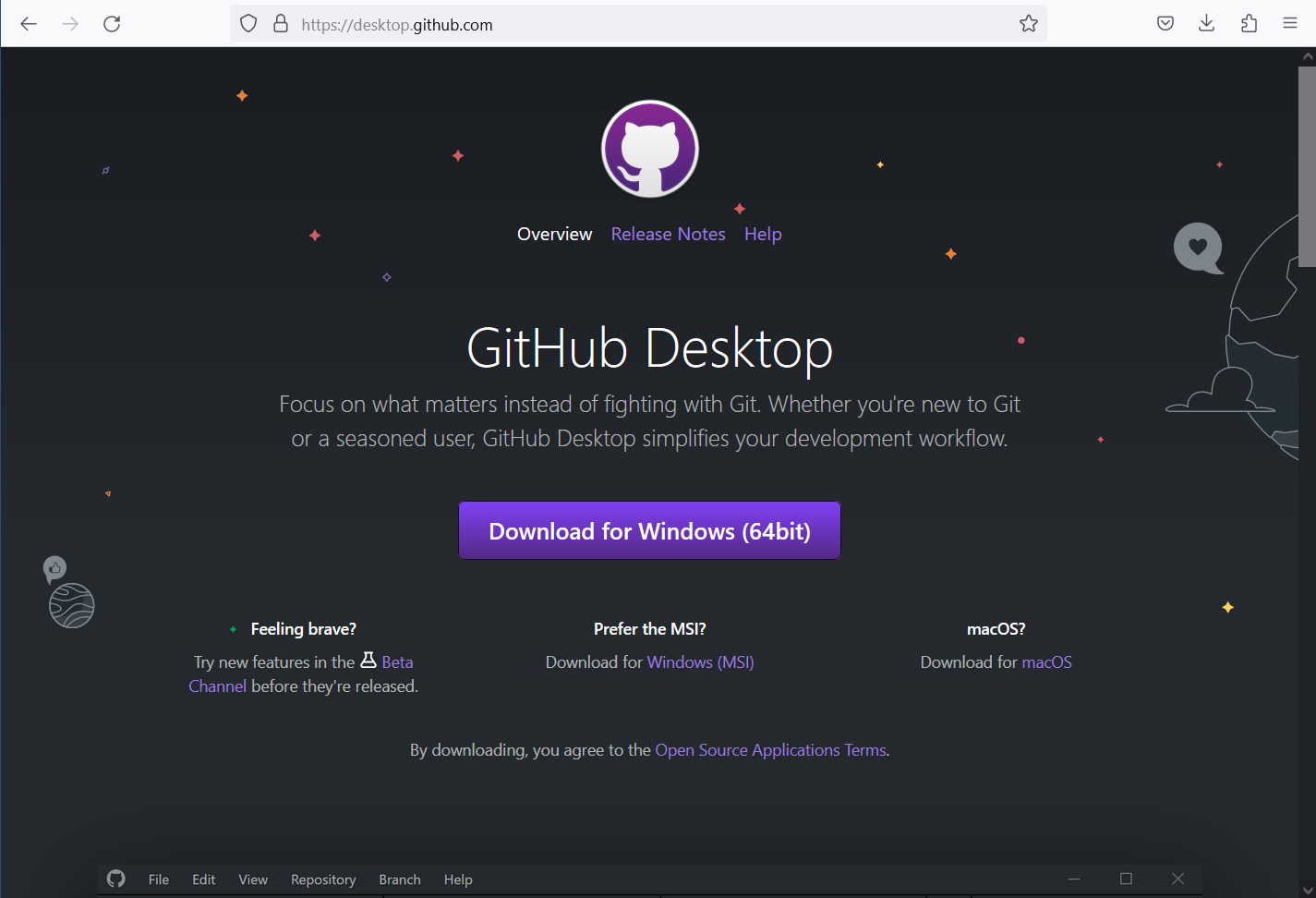Image resolution: width=1316 pixels, height=898 pixels.
Task: Bookmark this page with the star icon
Action: (x=1028, y=24)
